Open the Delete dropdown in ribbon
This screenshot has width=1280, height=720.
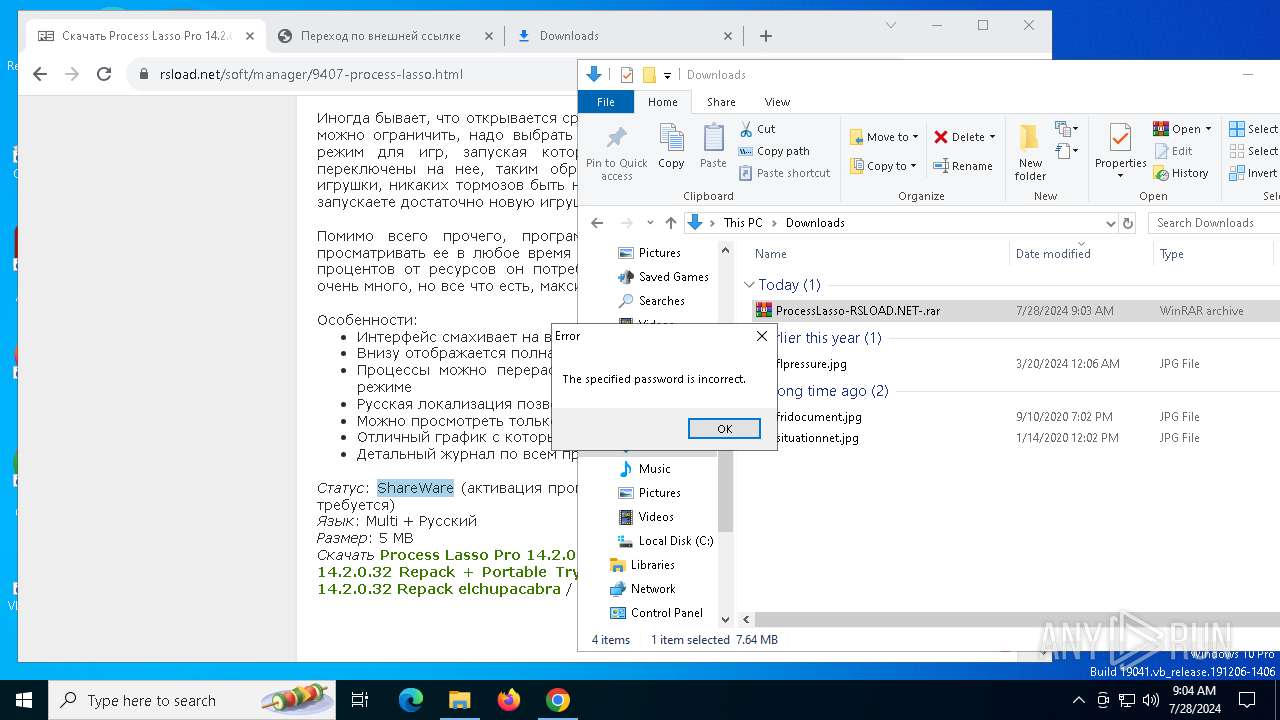992,137
